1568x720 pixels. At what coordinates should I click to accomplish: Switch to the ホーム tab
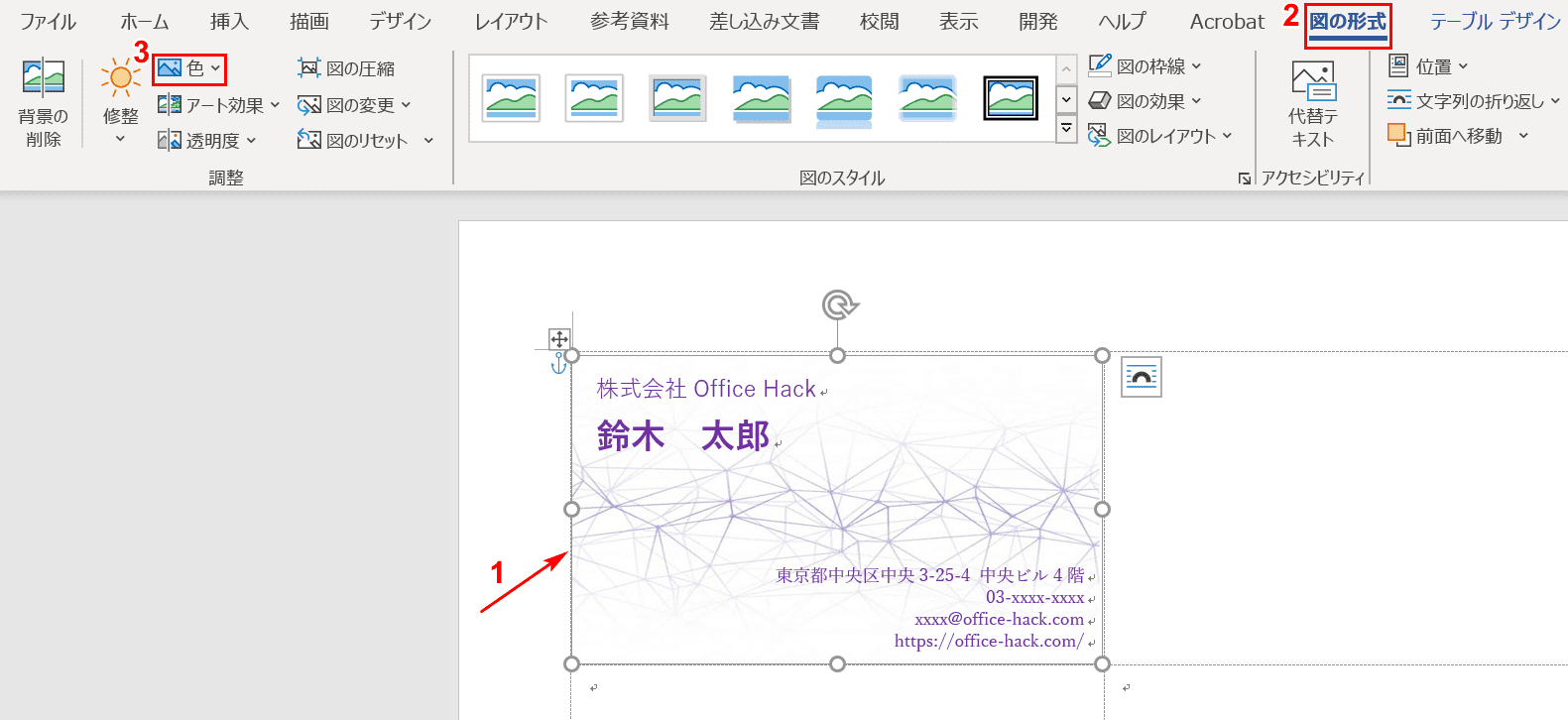[145, 22]
